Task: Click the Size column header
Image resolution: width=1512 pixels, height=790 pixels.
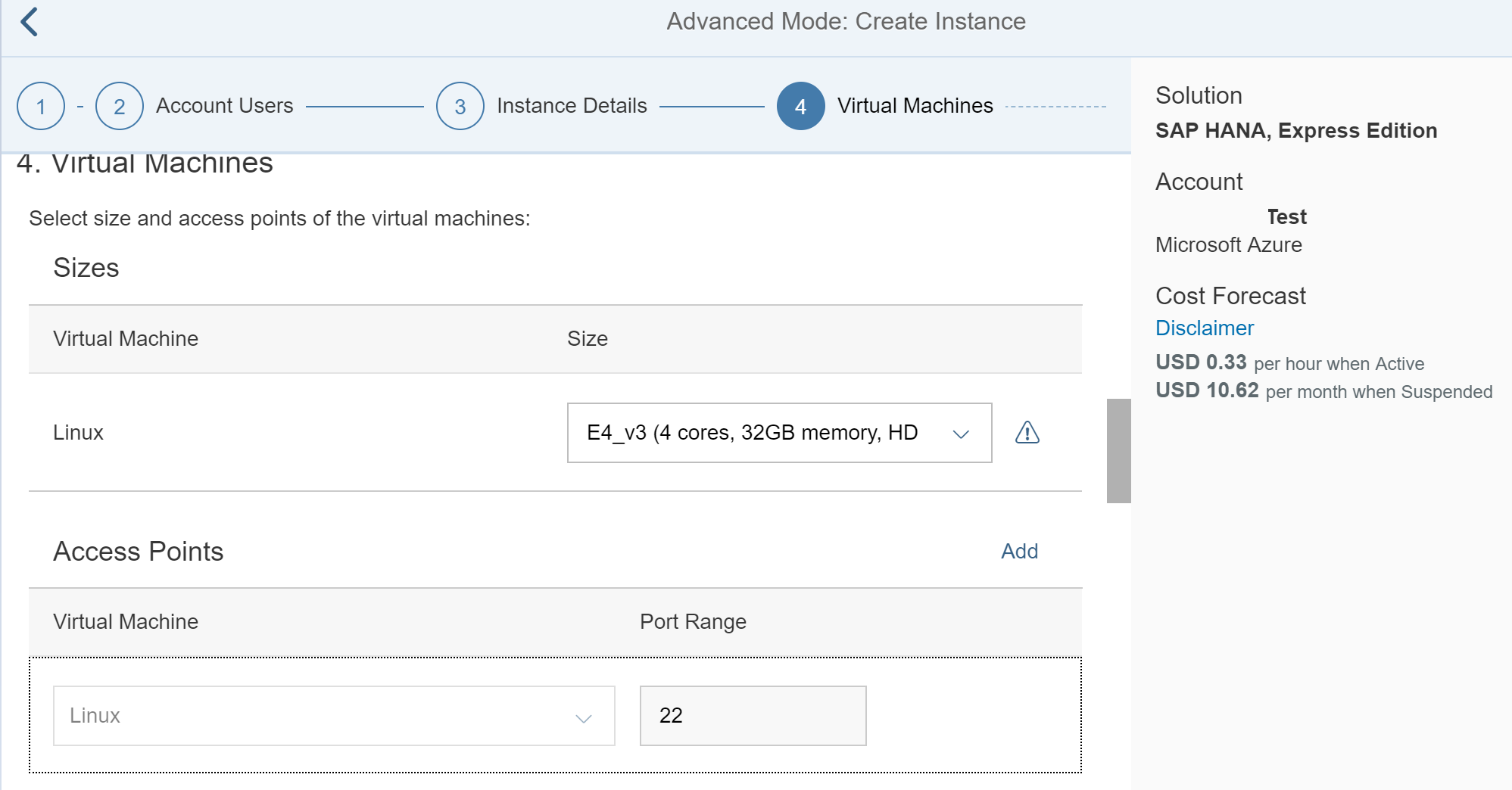Action: coord(588,339)
